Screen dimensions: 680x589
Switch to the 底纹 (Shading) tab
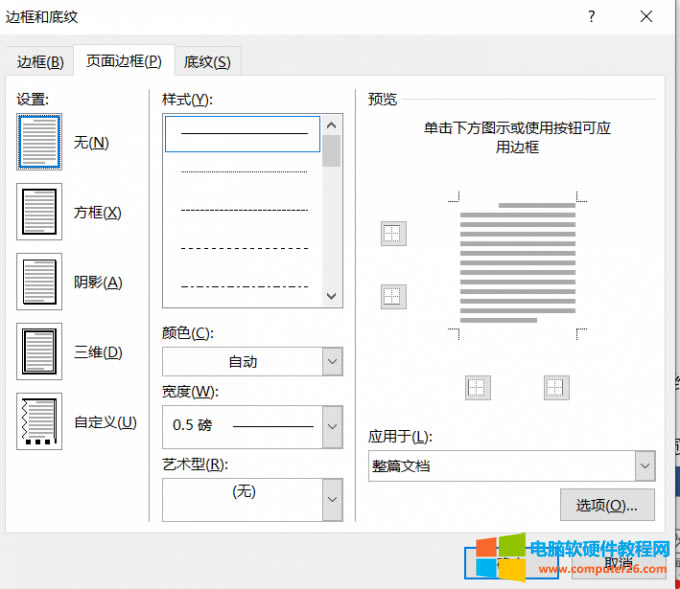[207, 62]
